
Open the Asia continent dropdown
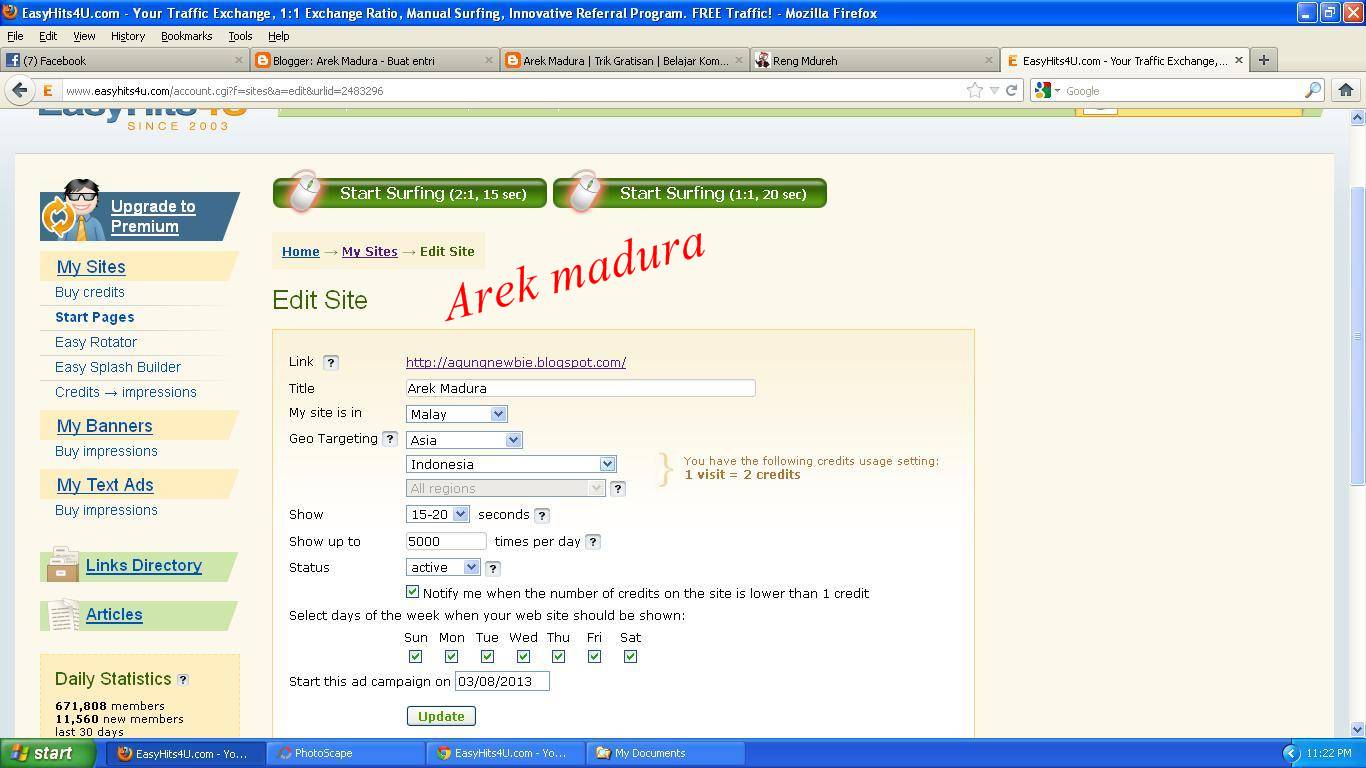pyautogui.click(x=464, y=440)
